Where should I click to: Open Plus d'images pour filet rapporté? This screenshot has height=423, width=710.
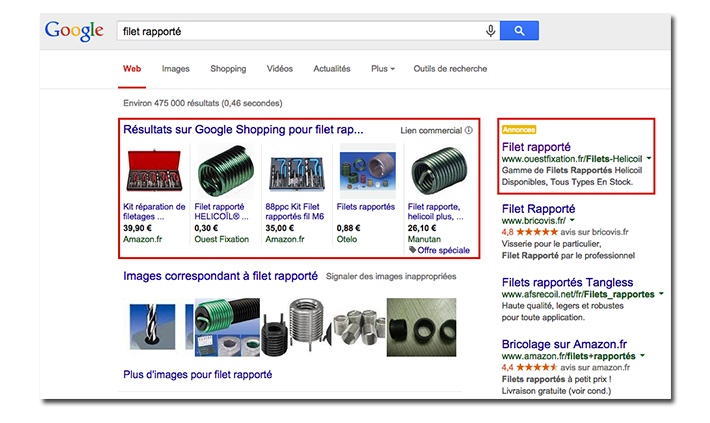pyautogui.click(x=198, y=375)
